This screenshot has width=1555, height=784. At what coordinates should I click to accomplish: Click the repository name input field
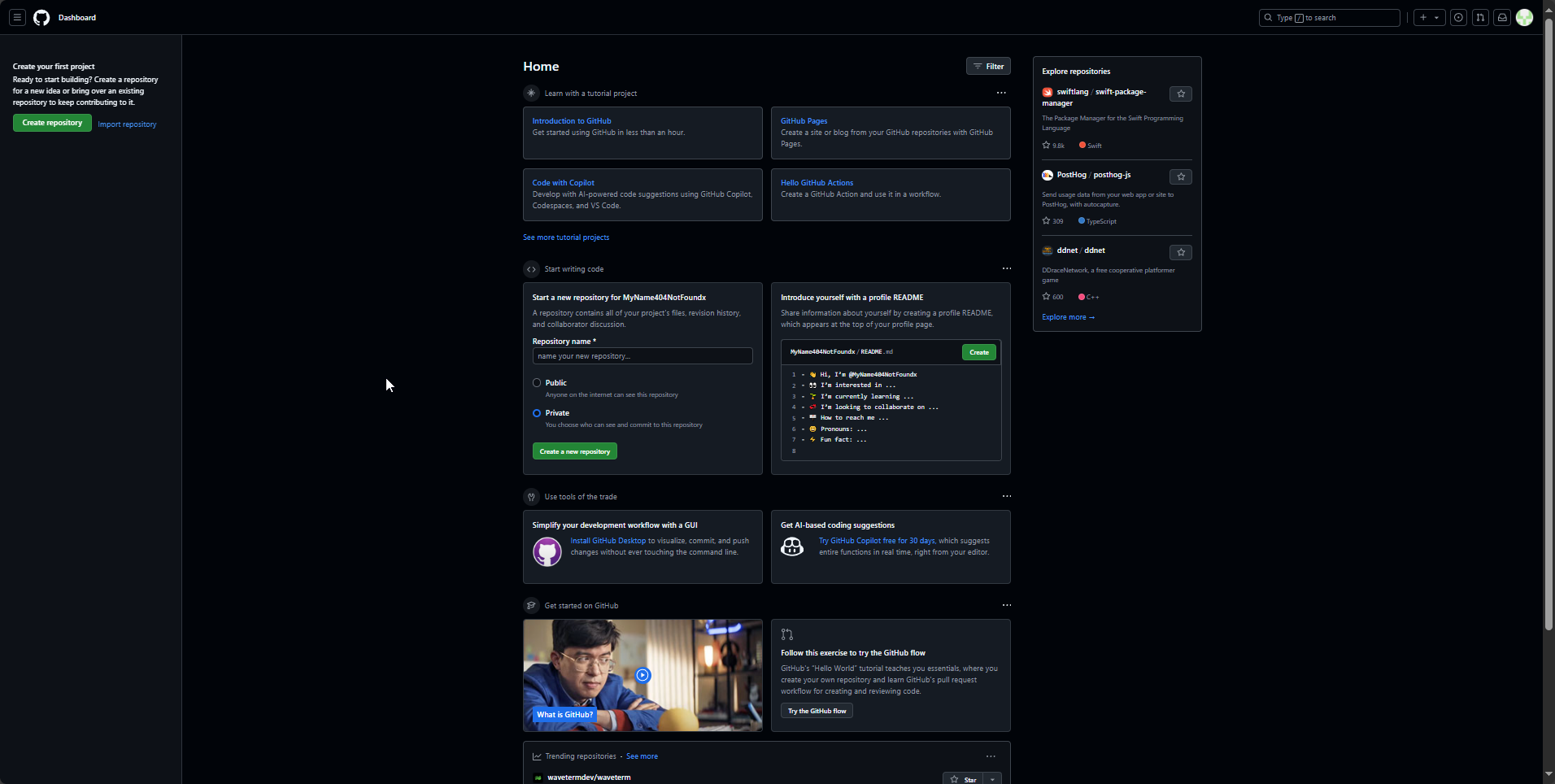click(x=642, y=355)
